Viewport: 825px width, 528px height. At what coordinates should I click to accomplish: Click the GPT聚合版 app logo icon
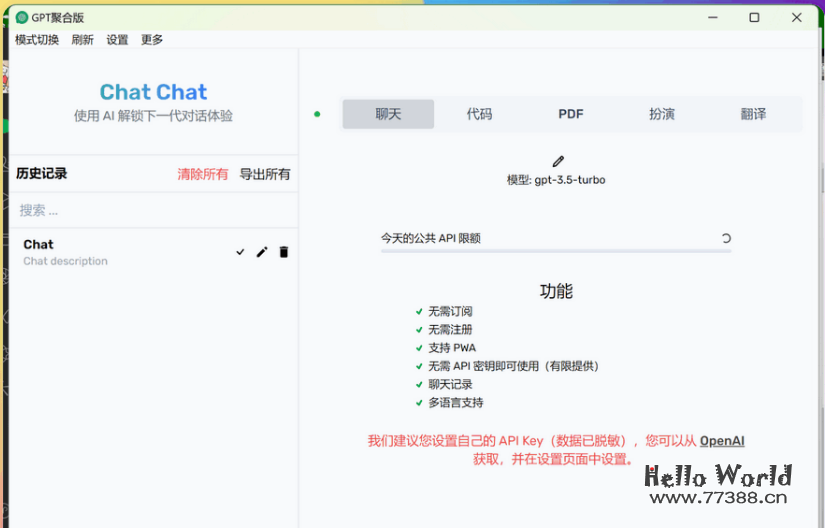[22, 18]
